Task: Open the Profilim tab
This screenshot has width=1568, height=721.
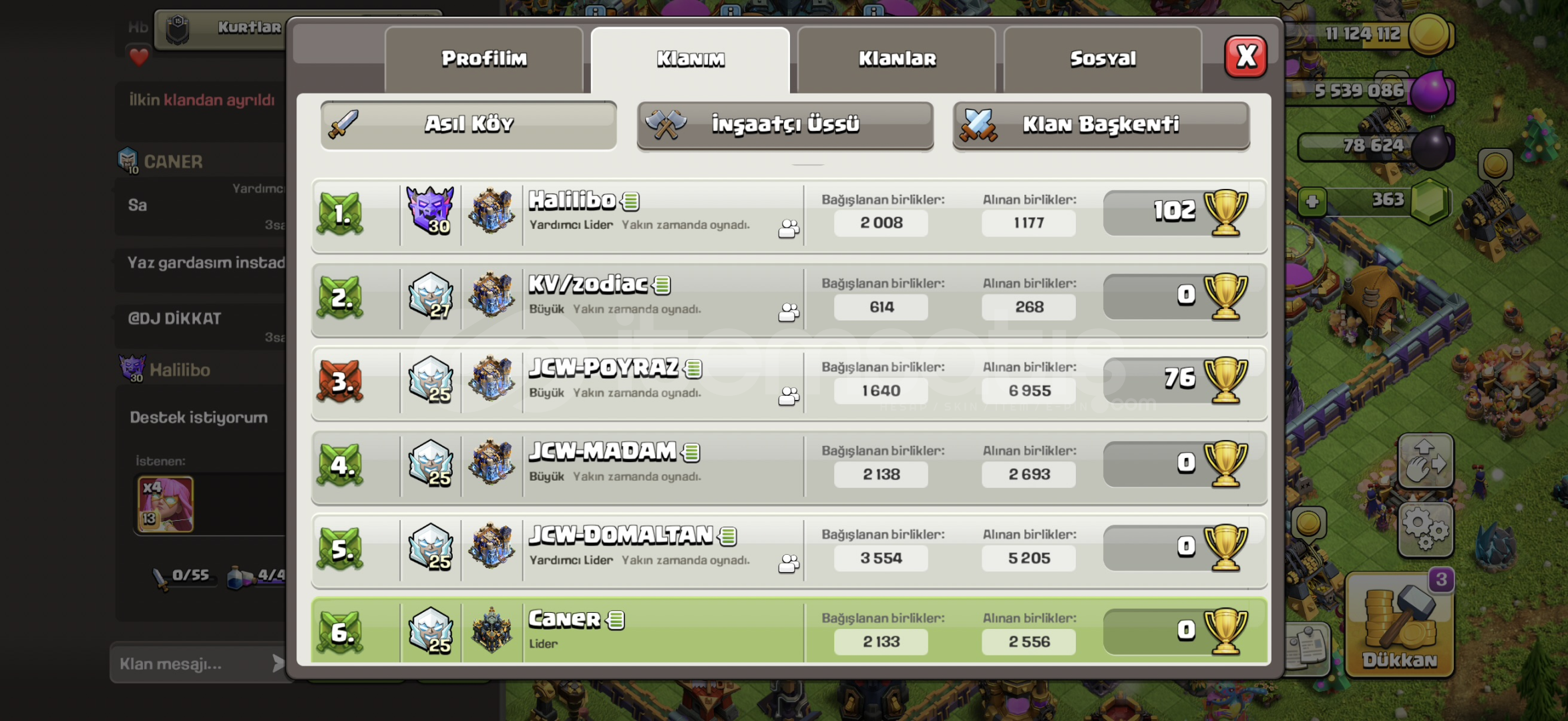Action: click(484, 59)
